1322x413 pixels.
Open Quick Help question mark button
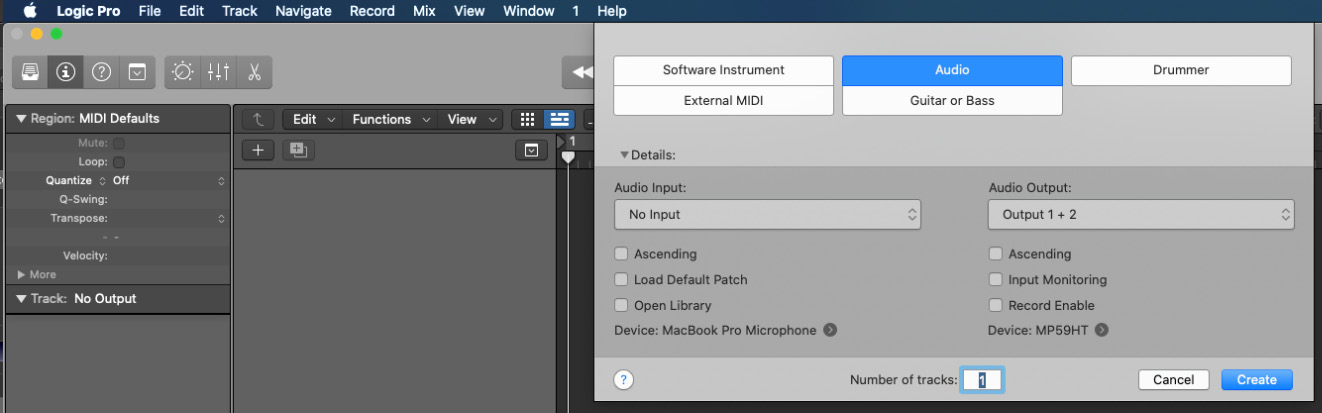click(x=101, y=72)
